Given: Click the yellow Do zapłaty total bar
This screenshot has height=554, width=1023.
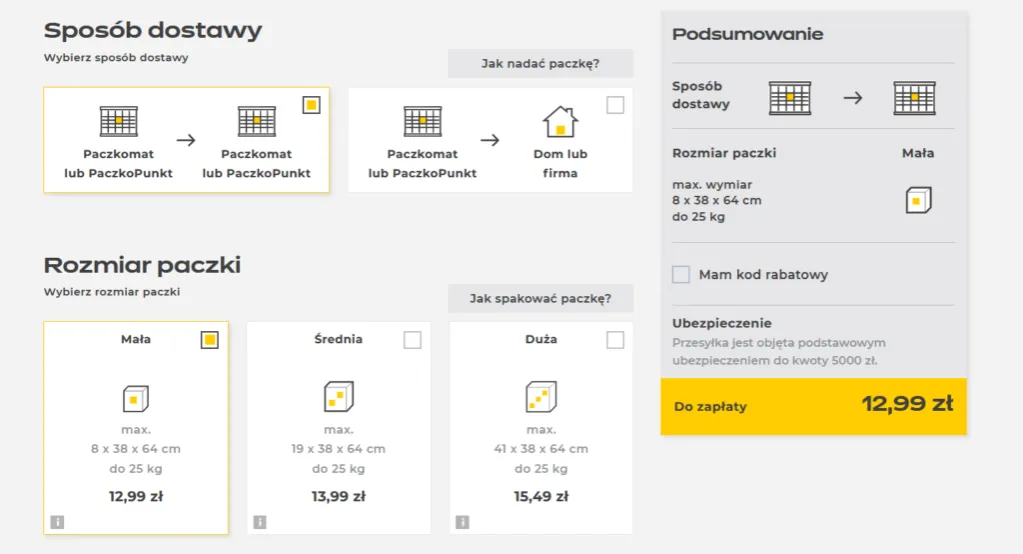Looking at the screenshot, I should coord(813,406).
